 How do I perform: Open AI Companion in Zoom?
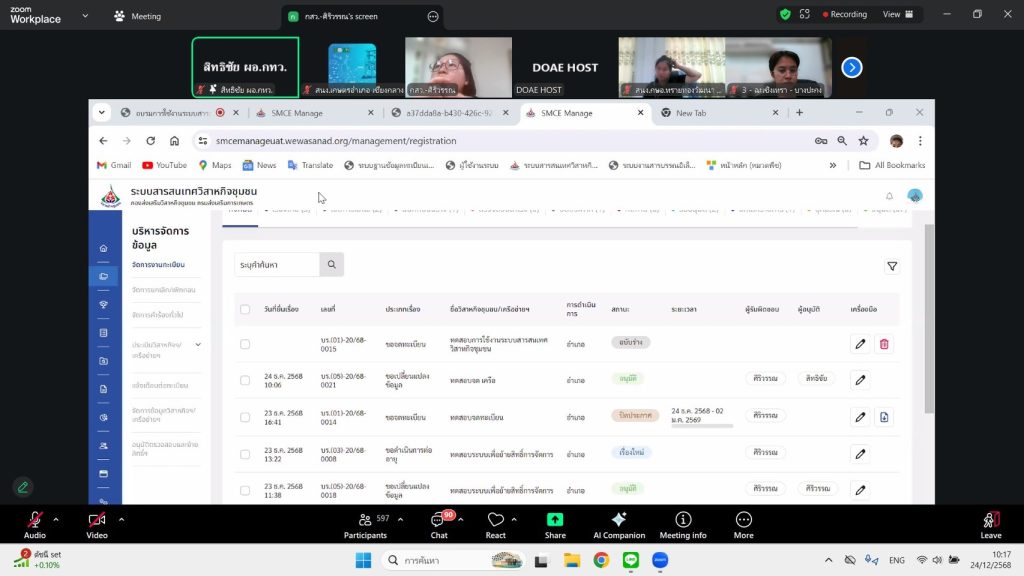[619, 520]
